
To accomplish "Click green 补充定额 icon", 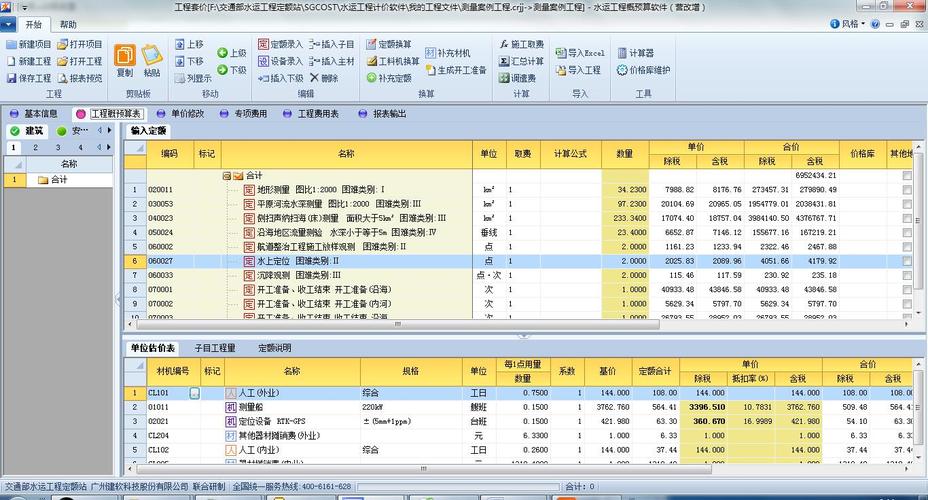I will coord(371,78).
